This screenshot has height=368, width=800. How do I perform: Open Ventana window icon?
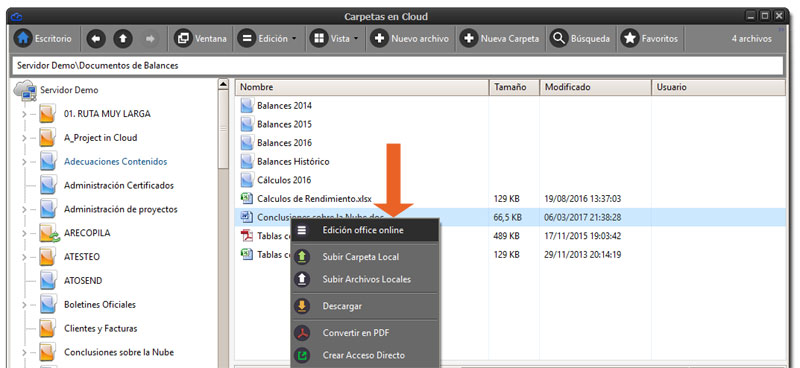click(183, 38)
